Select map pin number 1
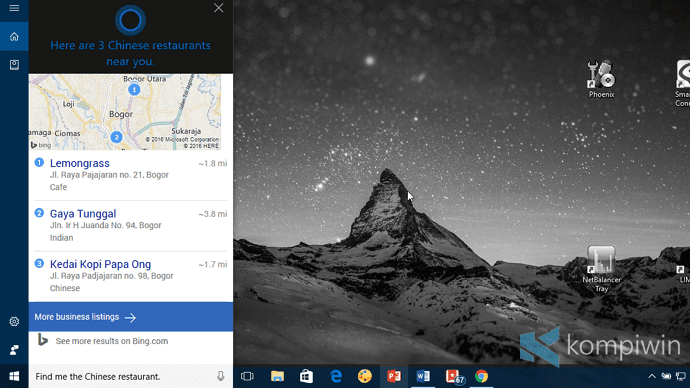The image size is (690, 388). pos(134,90)
